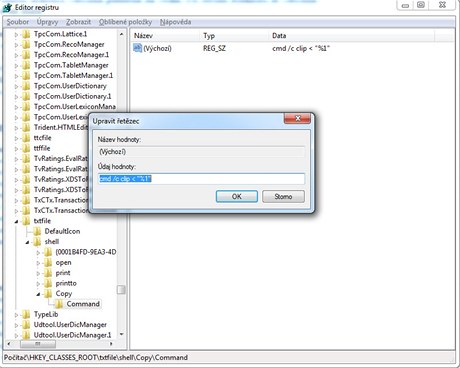Select the (Výchozí) value string icon

[x=137, y=48]
